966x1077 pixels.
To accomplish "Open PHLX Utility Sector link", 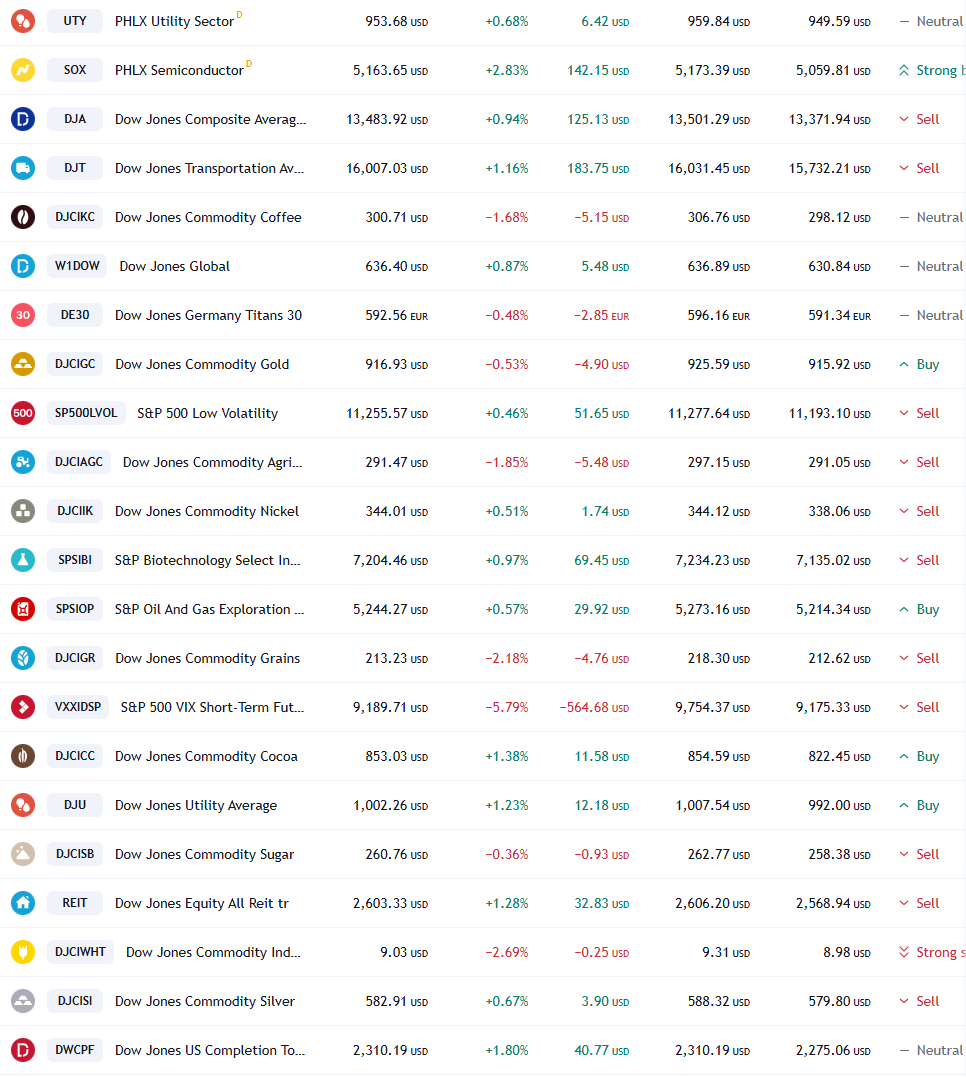I will (175, 21).
